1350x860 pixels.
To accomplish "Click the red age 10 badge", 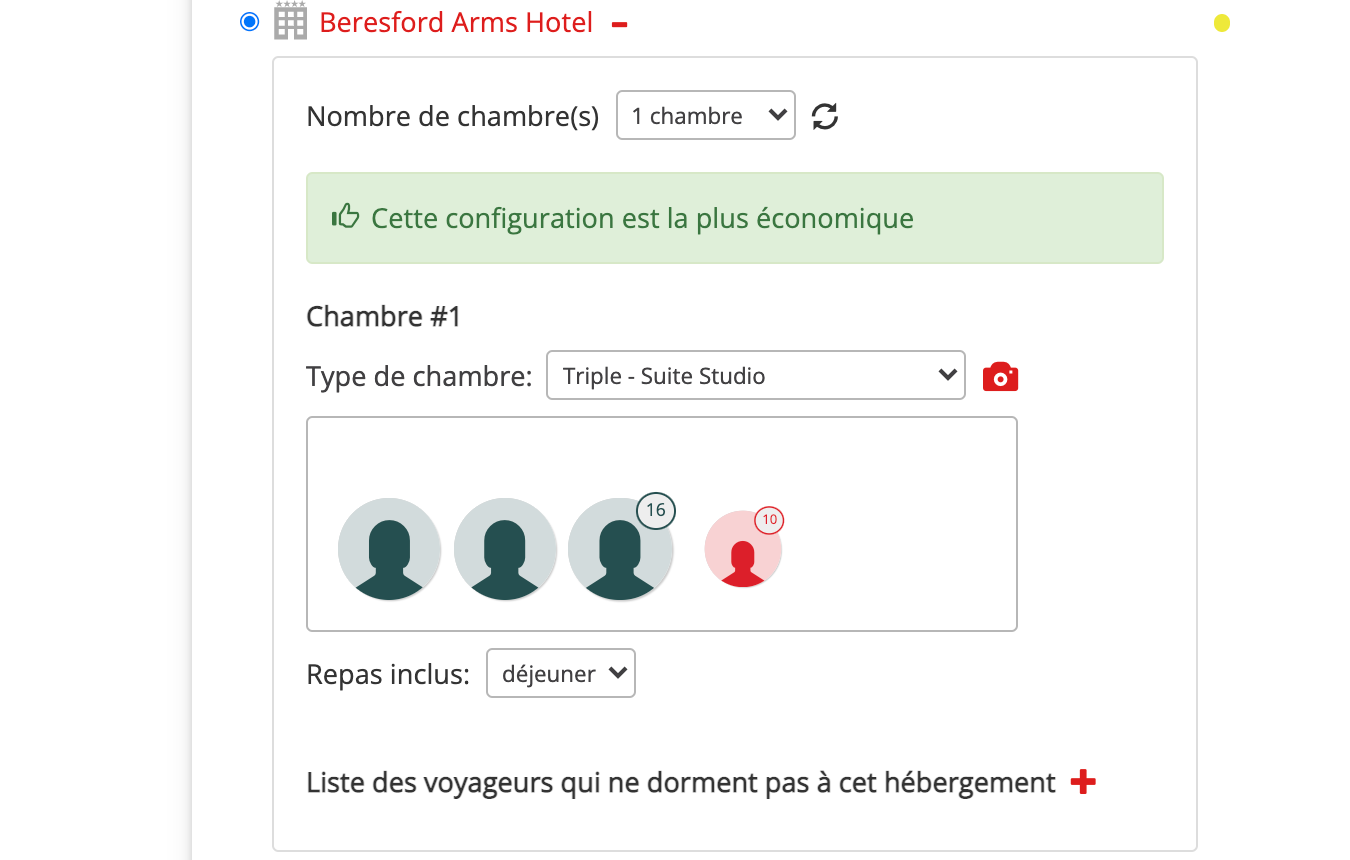I will tap(769, 520).
